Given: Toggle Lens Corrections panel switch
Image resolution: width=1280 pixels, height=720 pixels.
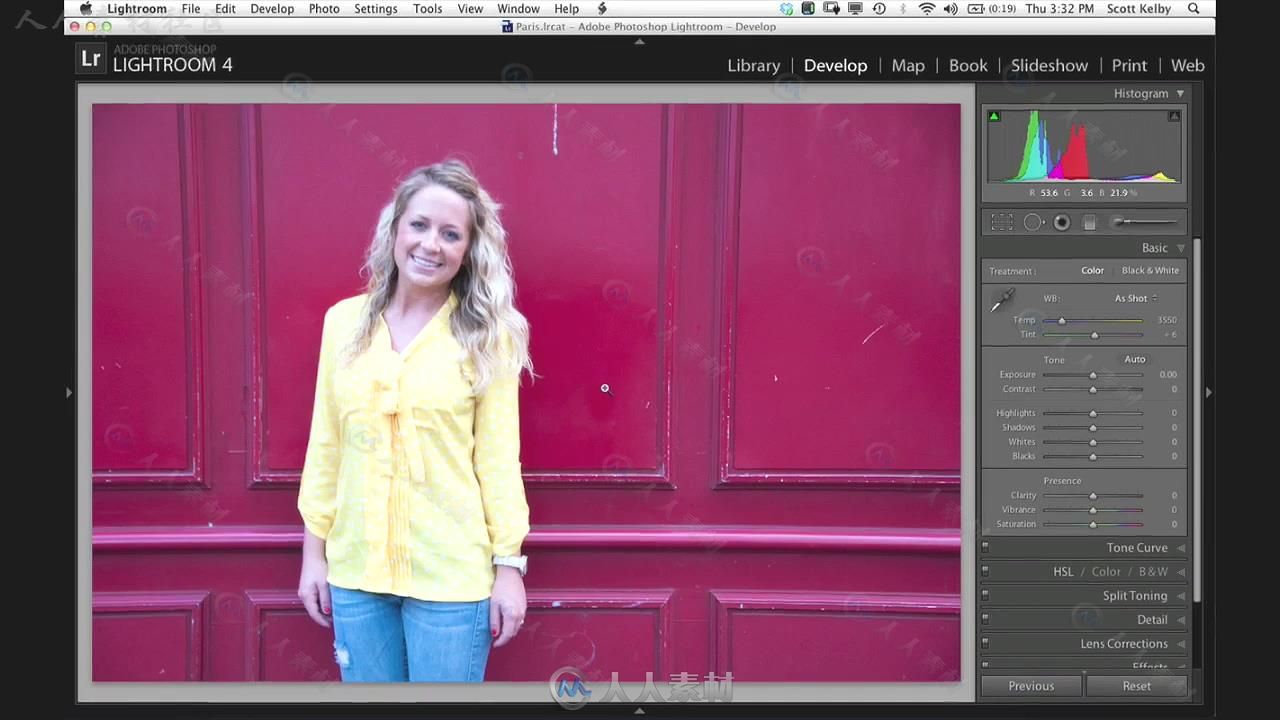Looking at the screenshot, I should tap(985, 644).
